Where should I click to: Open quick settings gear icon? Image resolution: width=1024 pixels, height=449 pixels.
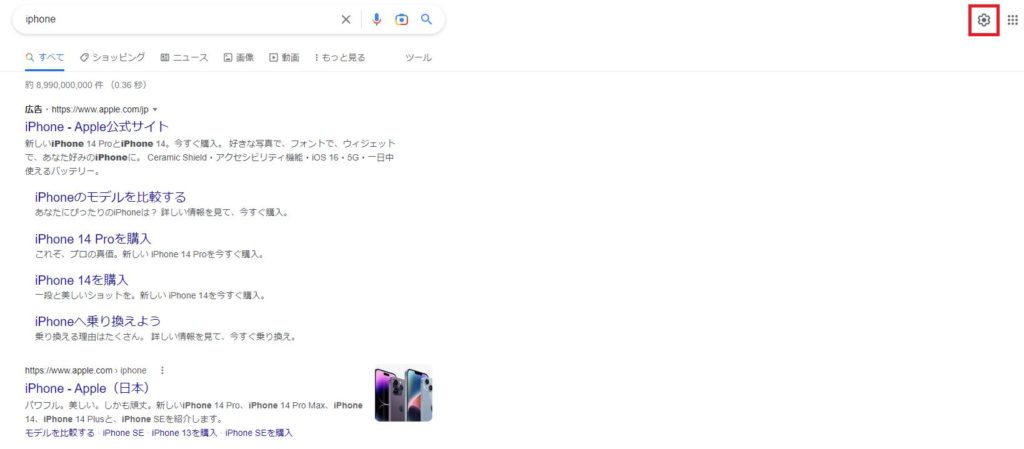(984, 20)
